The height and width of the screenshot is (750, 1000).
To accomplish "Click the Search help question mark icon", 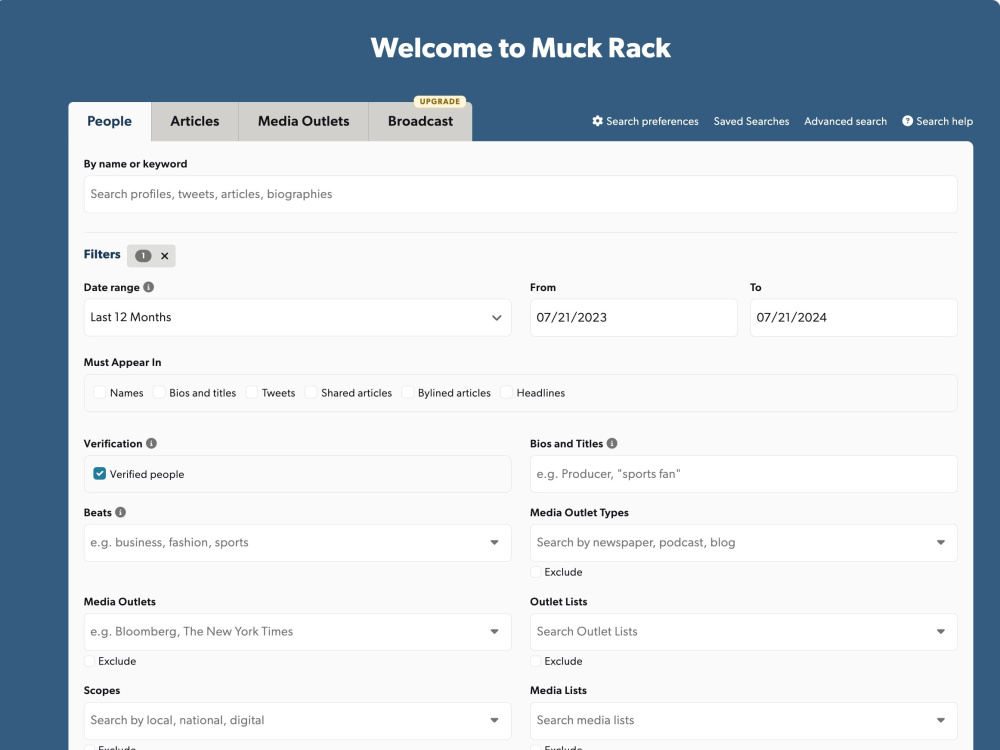I will coord(907,121).
